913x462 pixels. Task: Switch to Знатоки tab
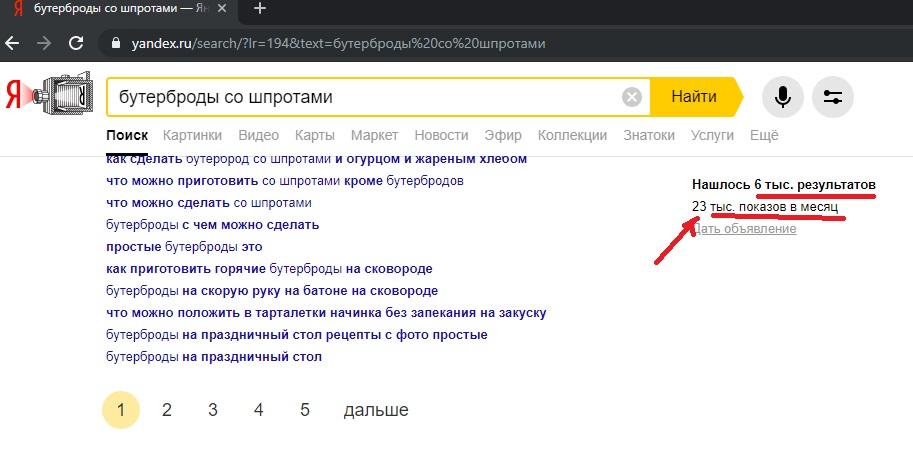pos(649,135)
